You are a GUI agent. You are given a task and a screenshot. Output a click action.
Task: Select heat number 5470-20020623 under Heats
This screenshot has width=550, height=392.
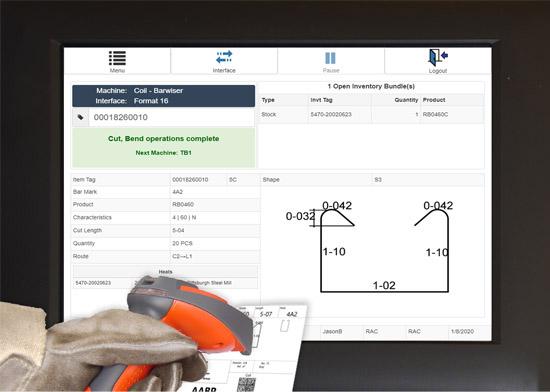[x=93, y=283]
